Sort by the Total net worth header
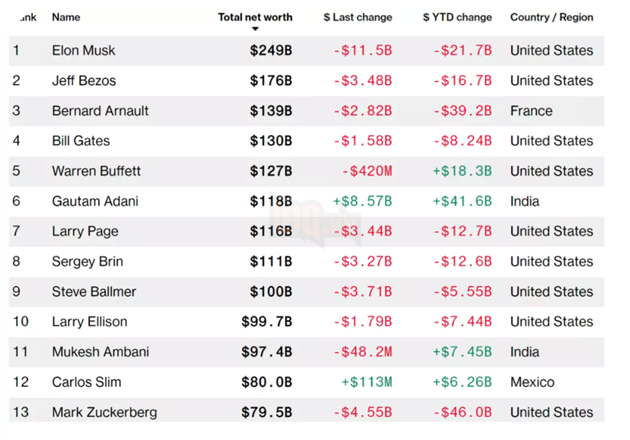 coord(255,17)
